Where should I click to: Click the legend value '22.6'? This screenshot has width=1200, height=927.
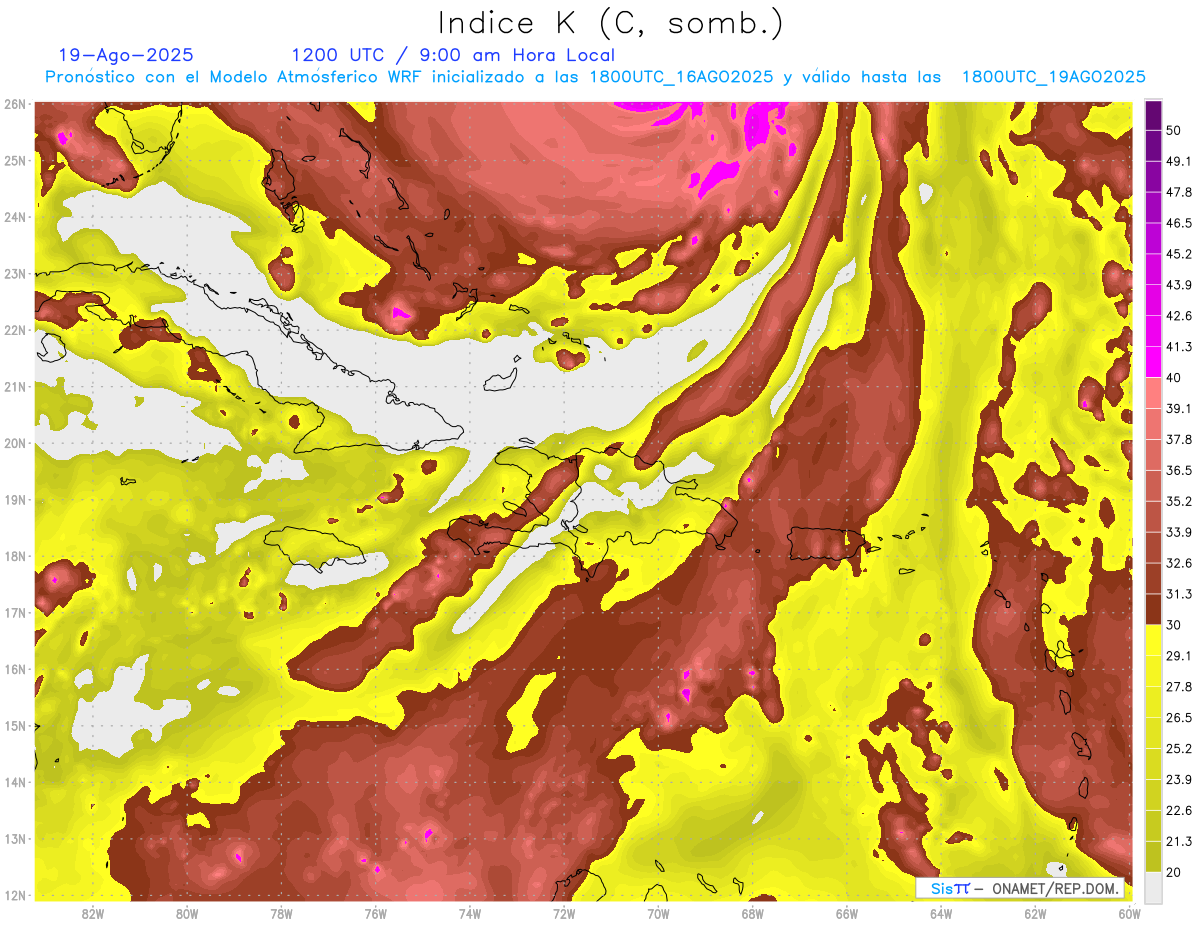(x=1179, y=811)
